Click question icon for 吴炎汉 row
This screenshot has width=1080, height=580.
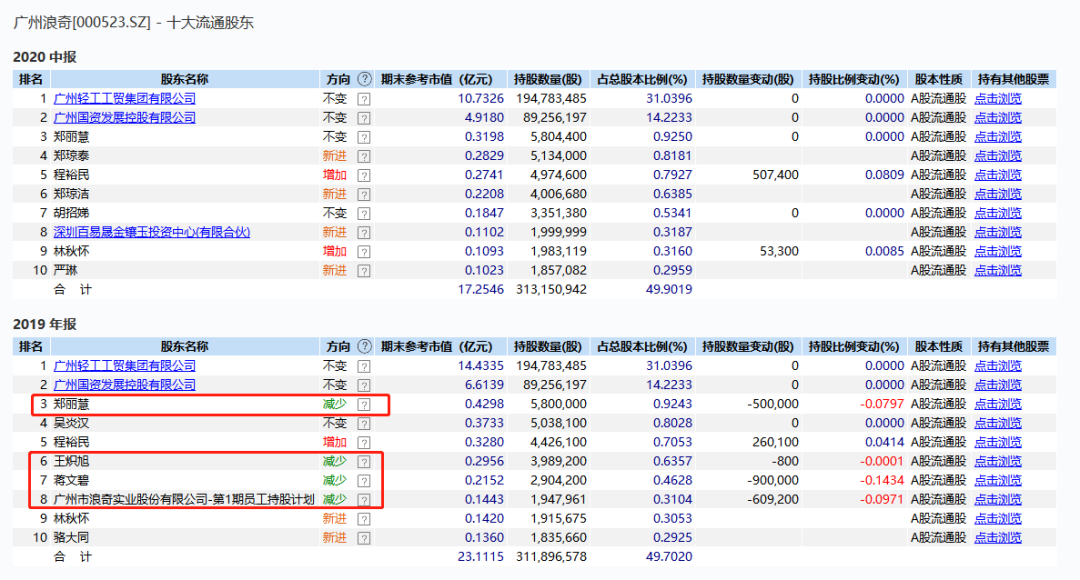[x=364, y=424]
